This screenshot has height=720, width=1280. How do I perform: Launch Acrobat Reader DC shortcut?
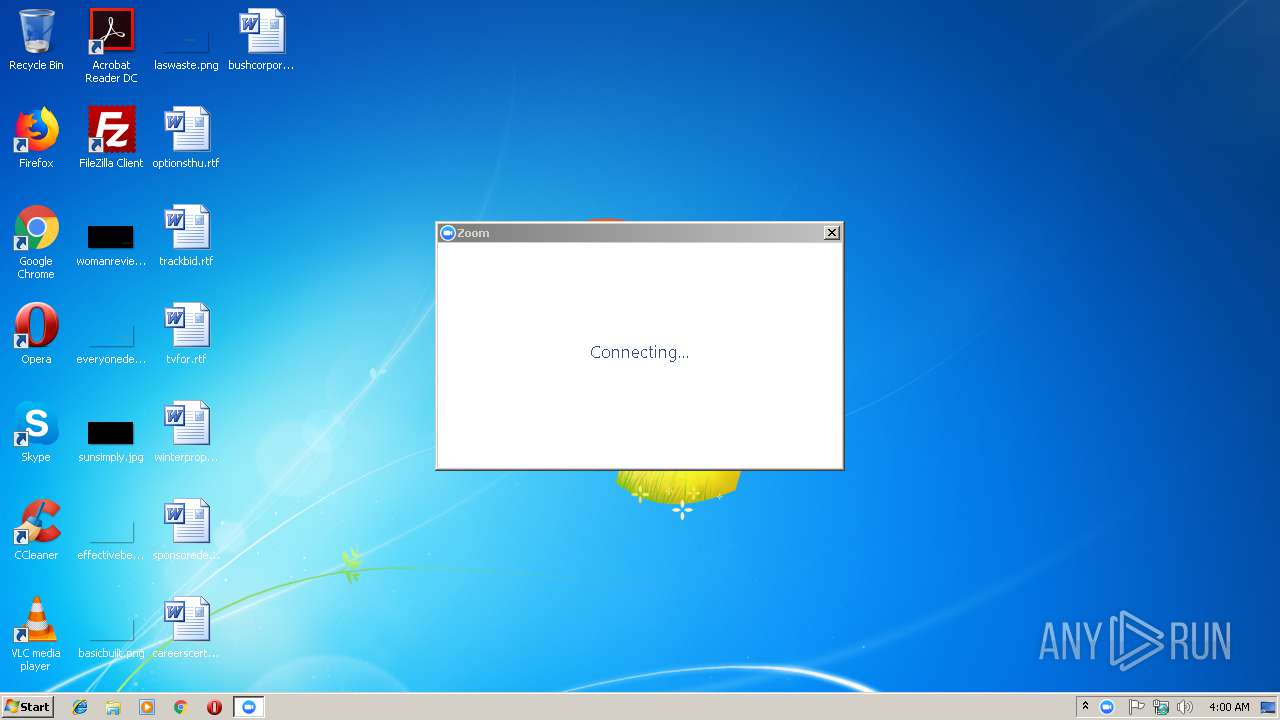coord(111,45)
